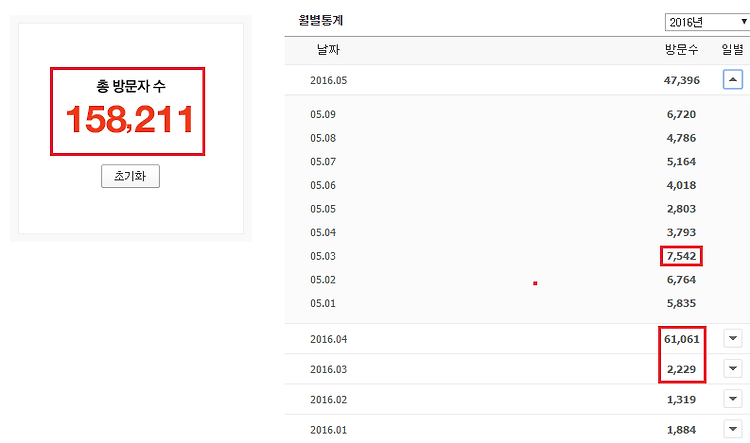Image resolution: width=750 pixels, height=443 pixels.
Task: Click the 총 방문자 수 label
Action: (131, 86)
